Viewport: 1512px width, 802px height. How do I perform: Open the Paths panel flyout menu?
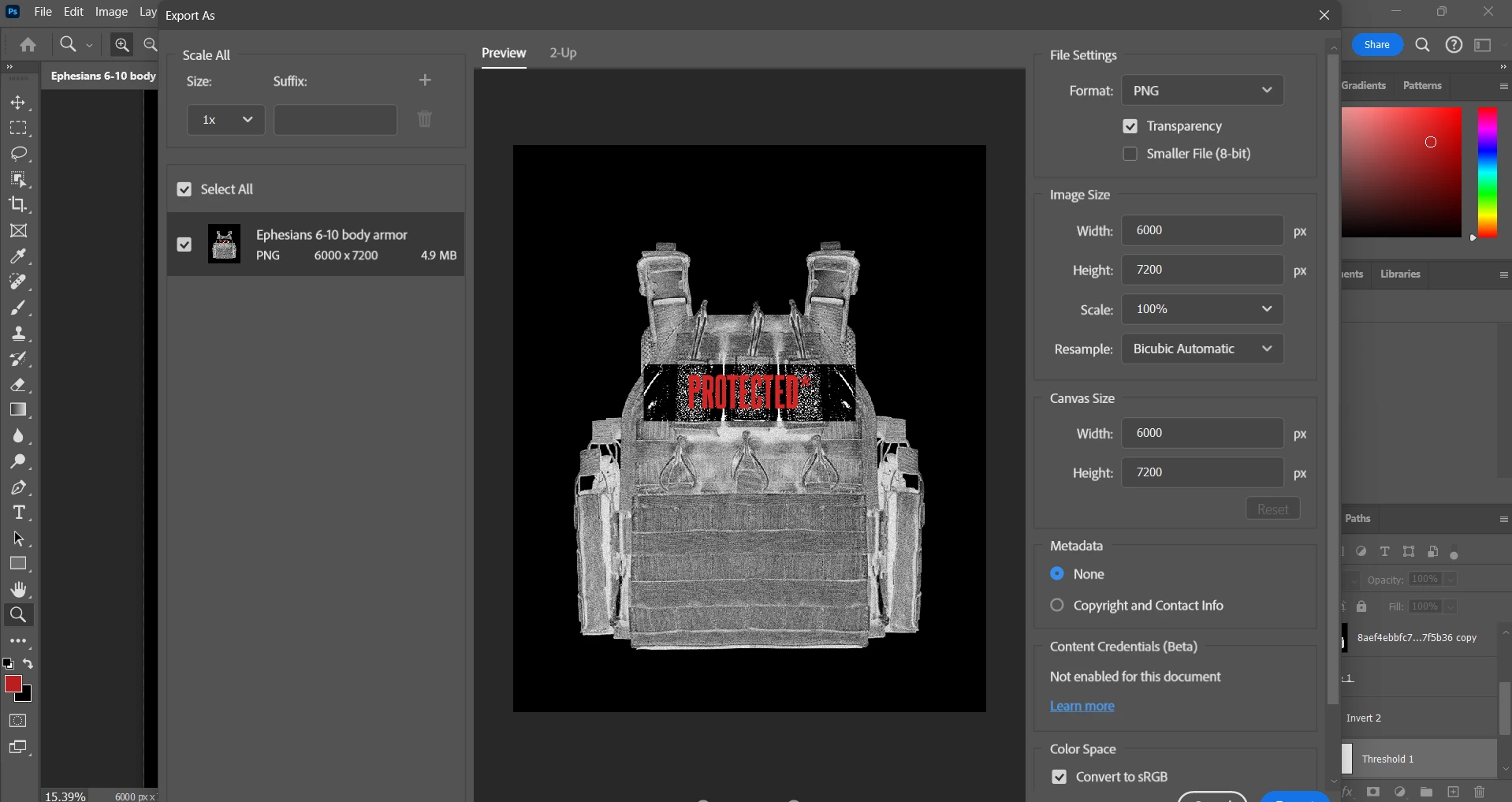pyautogui.click(x=1503, y=519)
